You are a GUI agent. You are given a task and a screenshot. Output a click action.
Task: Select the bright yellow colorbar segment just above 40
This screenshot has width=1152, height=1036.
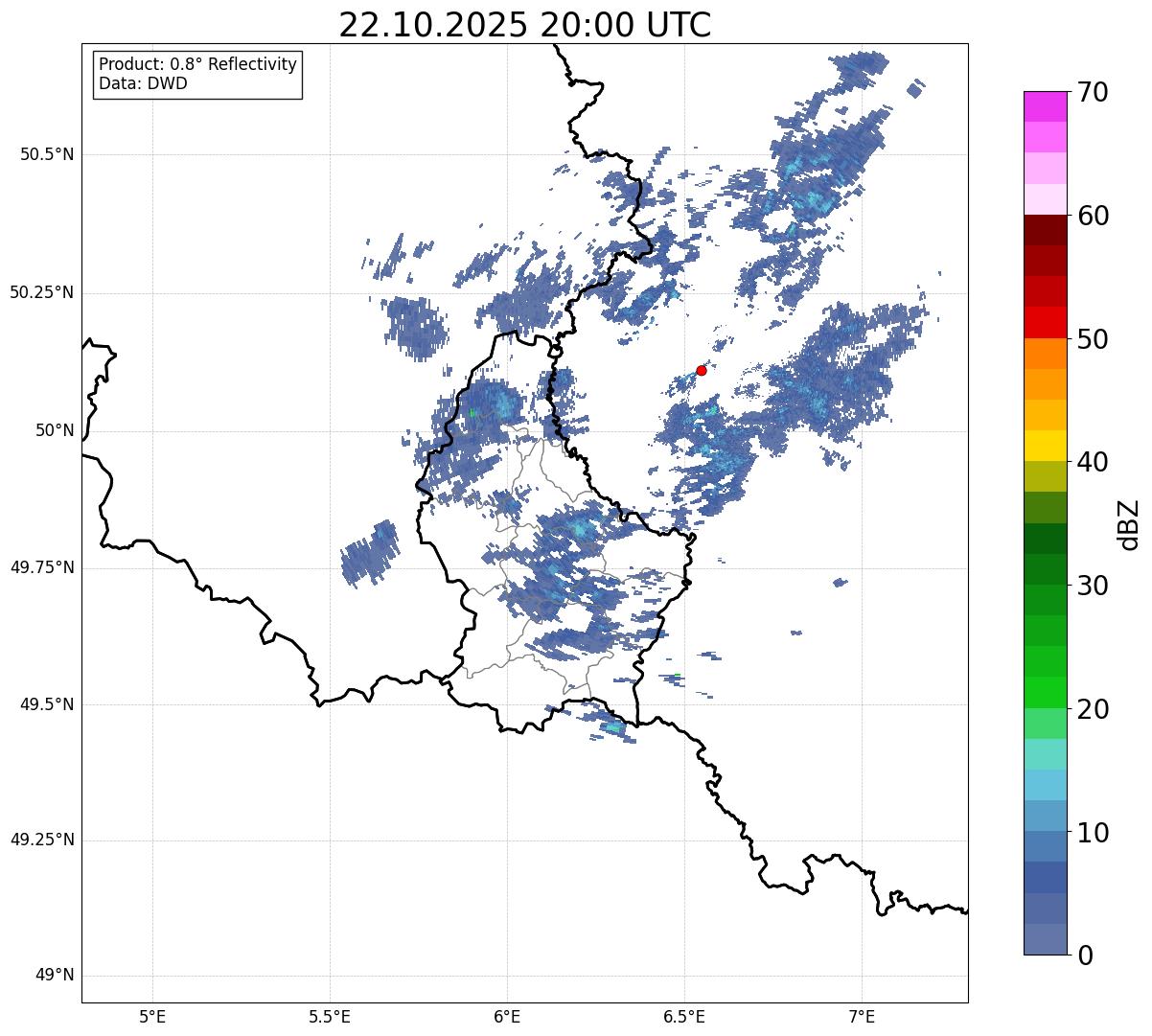[x=1046, y=446]
